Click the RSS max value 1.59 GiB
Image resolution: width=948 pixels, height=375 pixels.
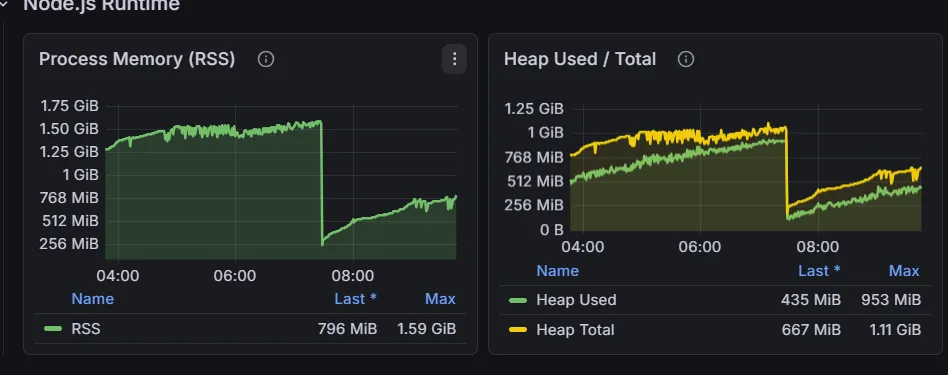coord(427,329)
